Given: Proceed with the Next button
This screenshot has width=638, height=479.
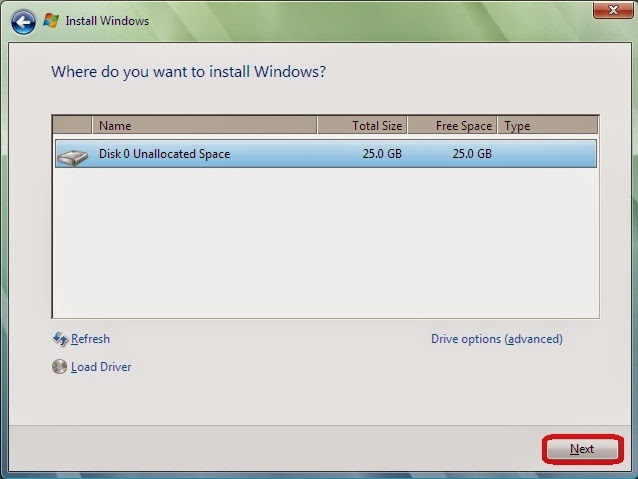Looking at the screenshot, I should coord(582,449).
